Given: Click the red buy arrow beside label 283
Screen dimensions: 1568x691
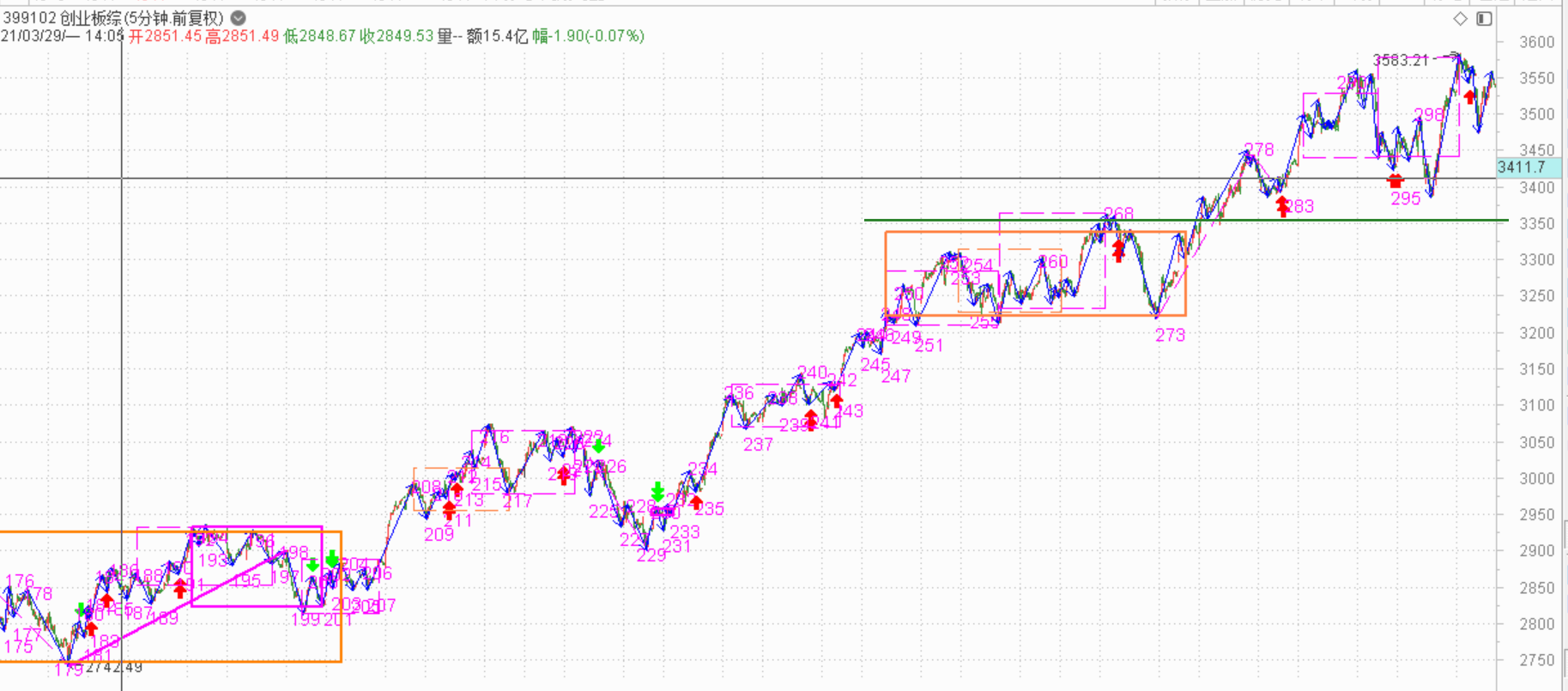Looking at the screenshot, I should click(1282, 206).
